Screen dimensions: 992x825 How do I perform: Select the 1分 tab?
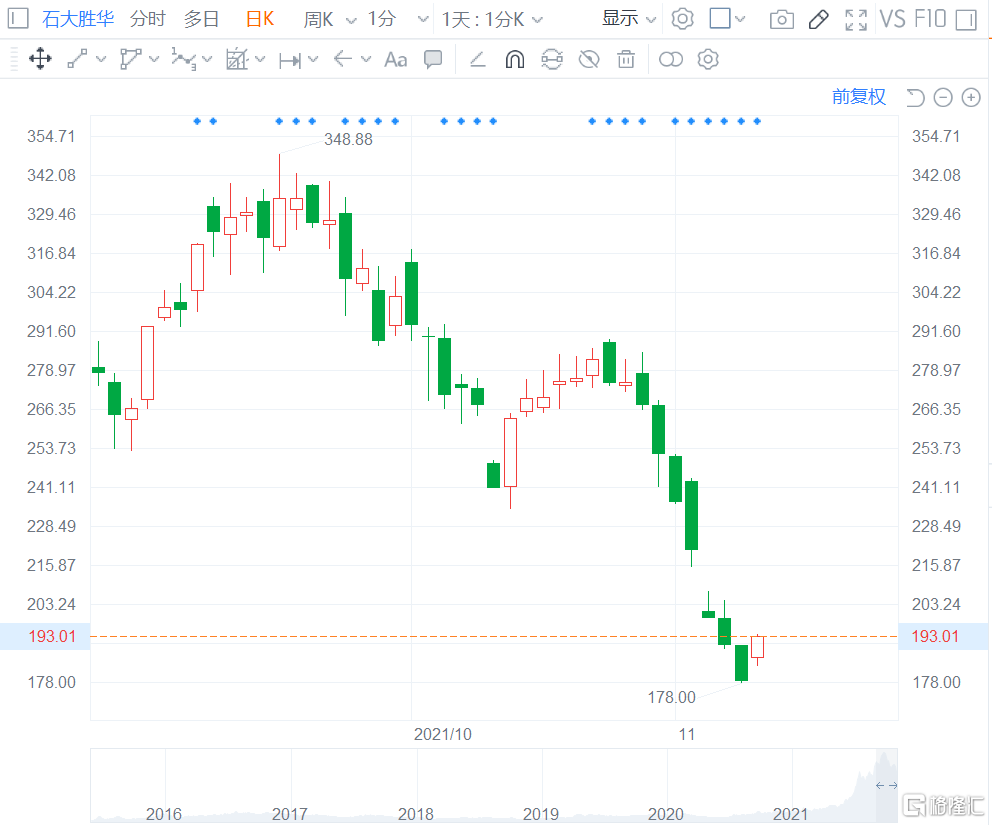[382, 19]
